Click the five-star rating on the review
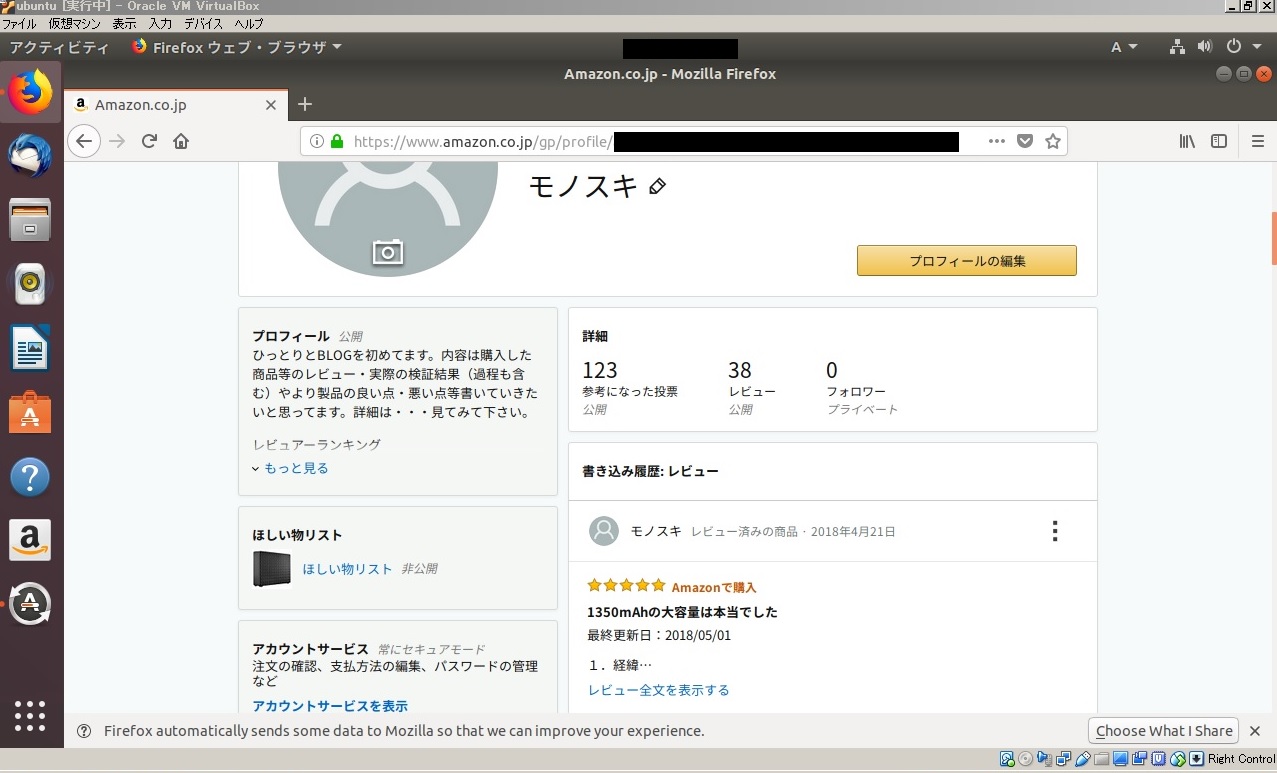This screenshot has width=1277, height=773. [626, 586]
